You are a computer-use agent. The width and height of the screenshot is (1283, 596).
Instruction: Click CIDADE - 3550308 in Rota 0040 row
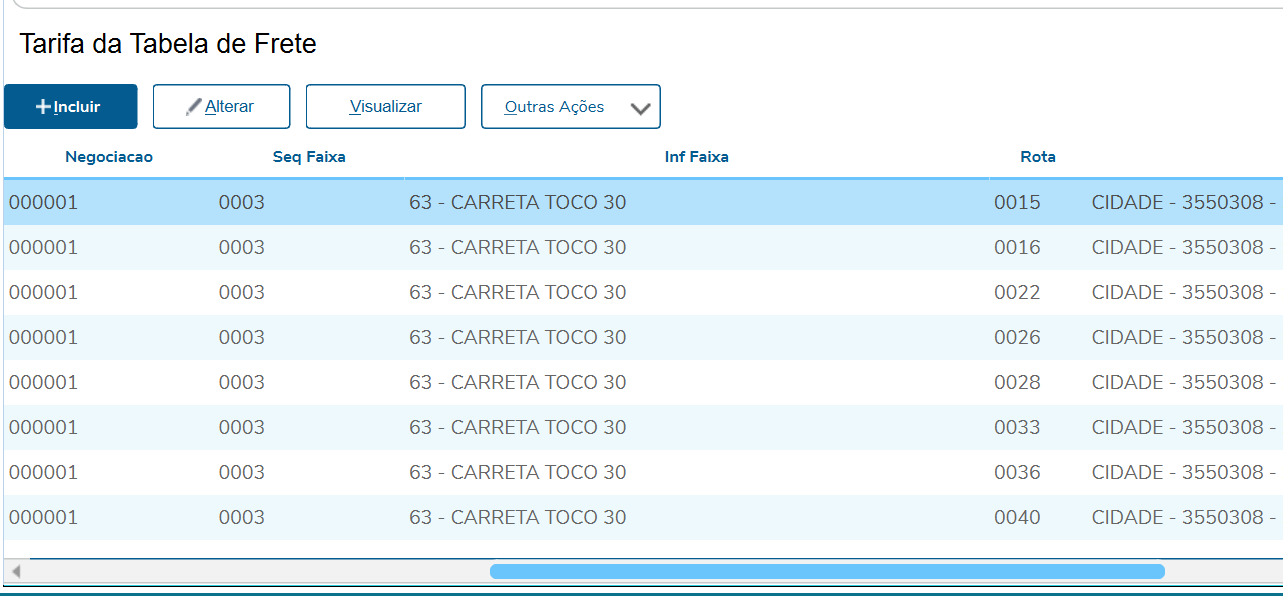coord(1186,517)
